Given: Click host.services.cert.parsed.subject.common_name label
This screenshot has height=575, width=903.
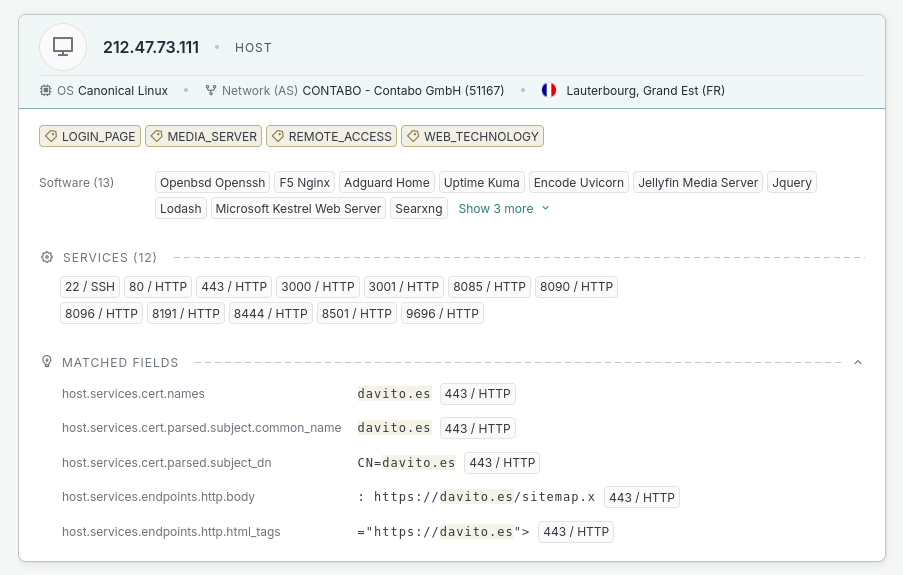Looking at the screenshot, I should pos(202,428).
